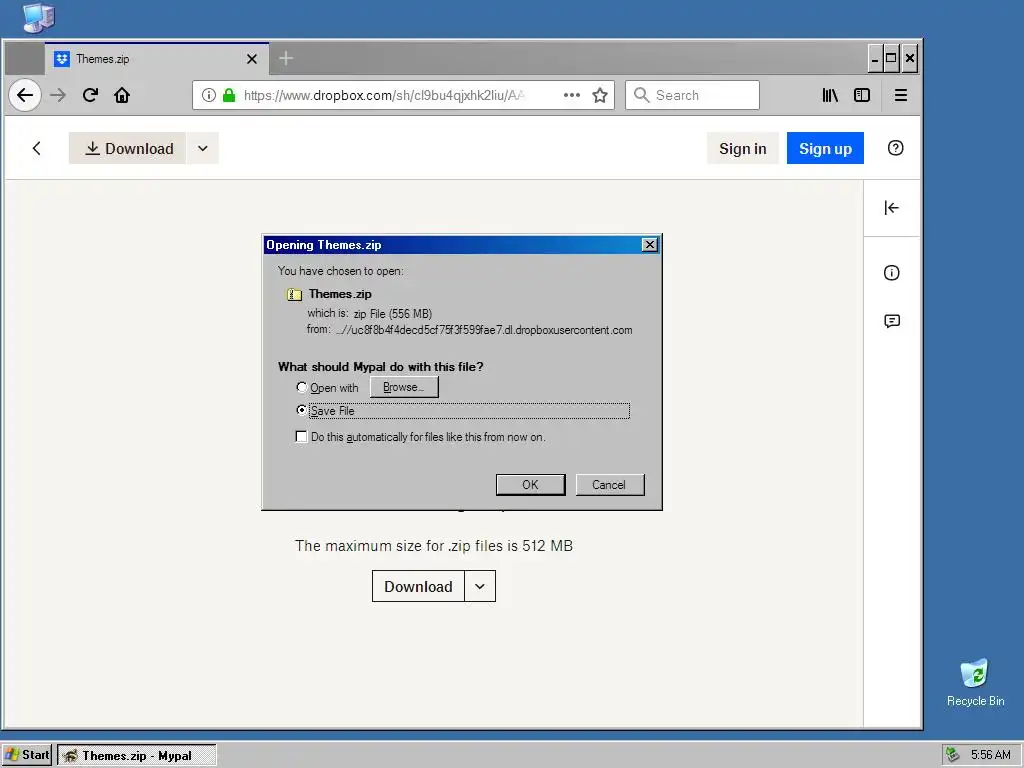The height and width of the screenshot is (768, 1024).
Task: Open the Windows Start menu
Action: point(27,755)
